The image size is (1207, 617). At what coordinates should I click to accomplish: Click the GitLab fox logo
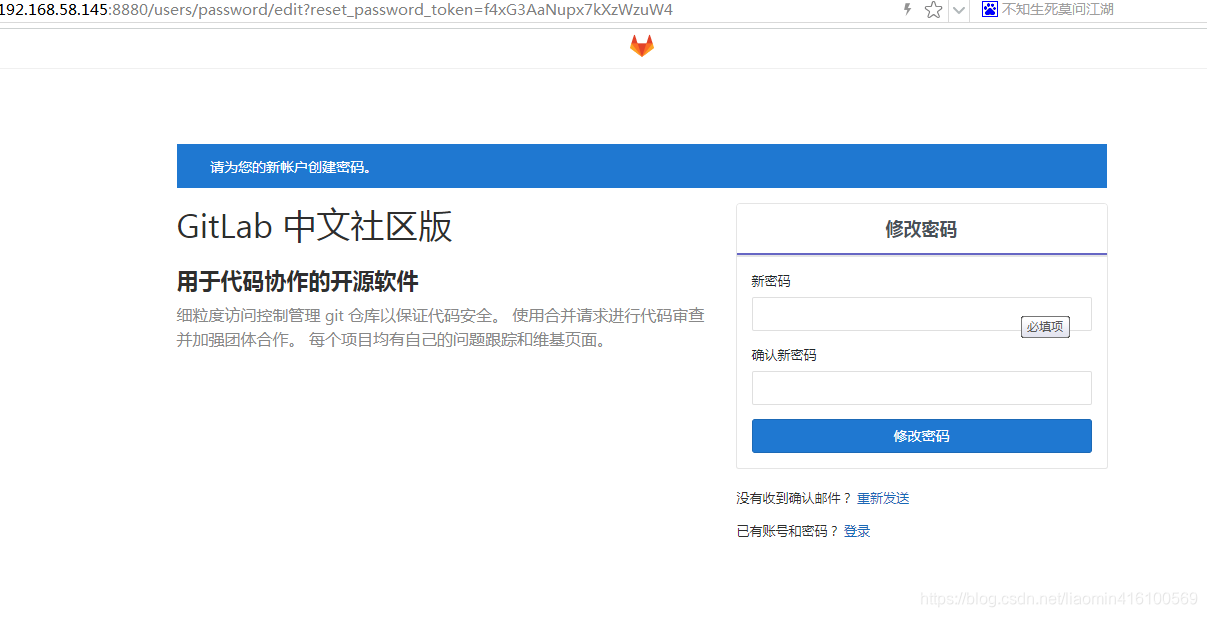tap(641, 46)
